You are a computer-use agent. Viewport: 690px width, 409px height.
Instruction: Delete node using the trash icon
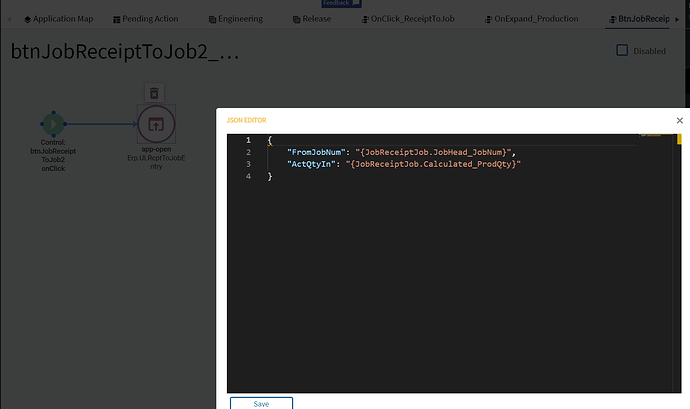pos(154,93)
